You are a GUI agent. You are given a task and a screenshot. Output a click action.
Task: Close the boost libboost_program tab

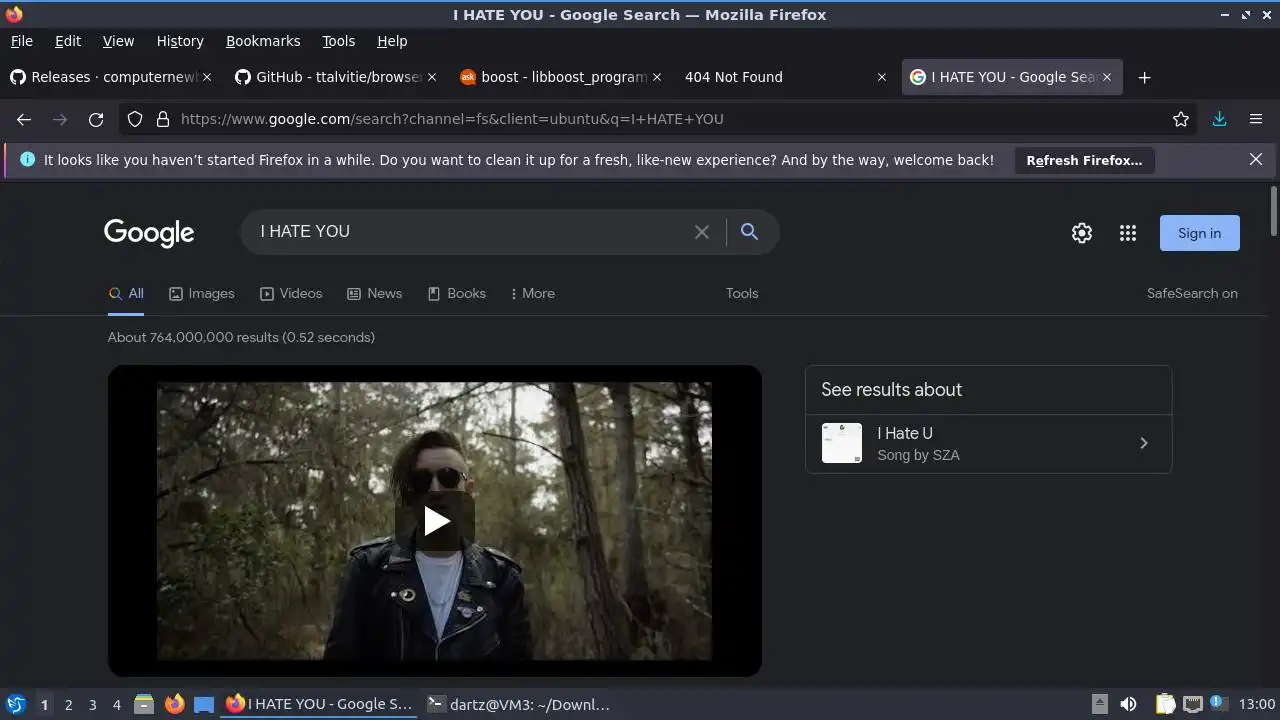coord(657,77)
